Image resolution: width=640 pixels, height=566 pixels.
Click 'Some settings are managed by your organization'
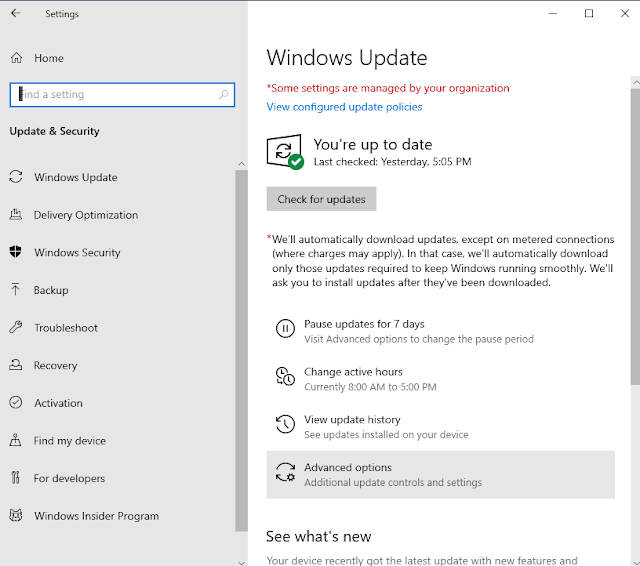[388, 88]
